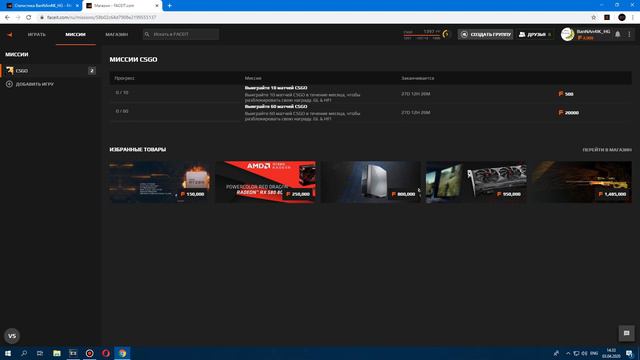640x360 pixels.
Task: Click the screen recorder taskbar icon
Action: [89, 353]
